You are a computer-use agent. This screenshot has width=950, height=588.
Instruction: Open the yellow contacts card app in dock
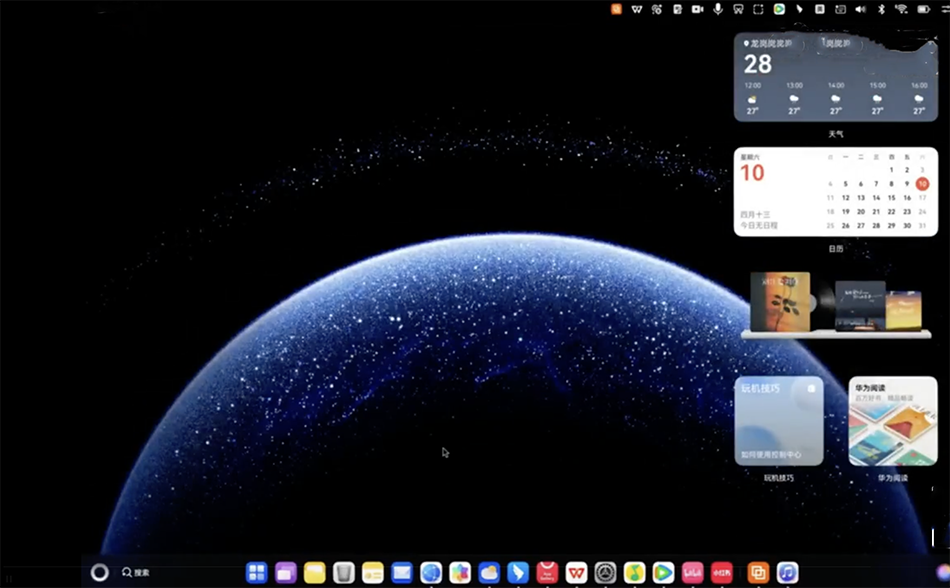coord(373,572)
